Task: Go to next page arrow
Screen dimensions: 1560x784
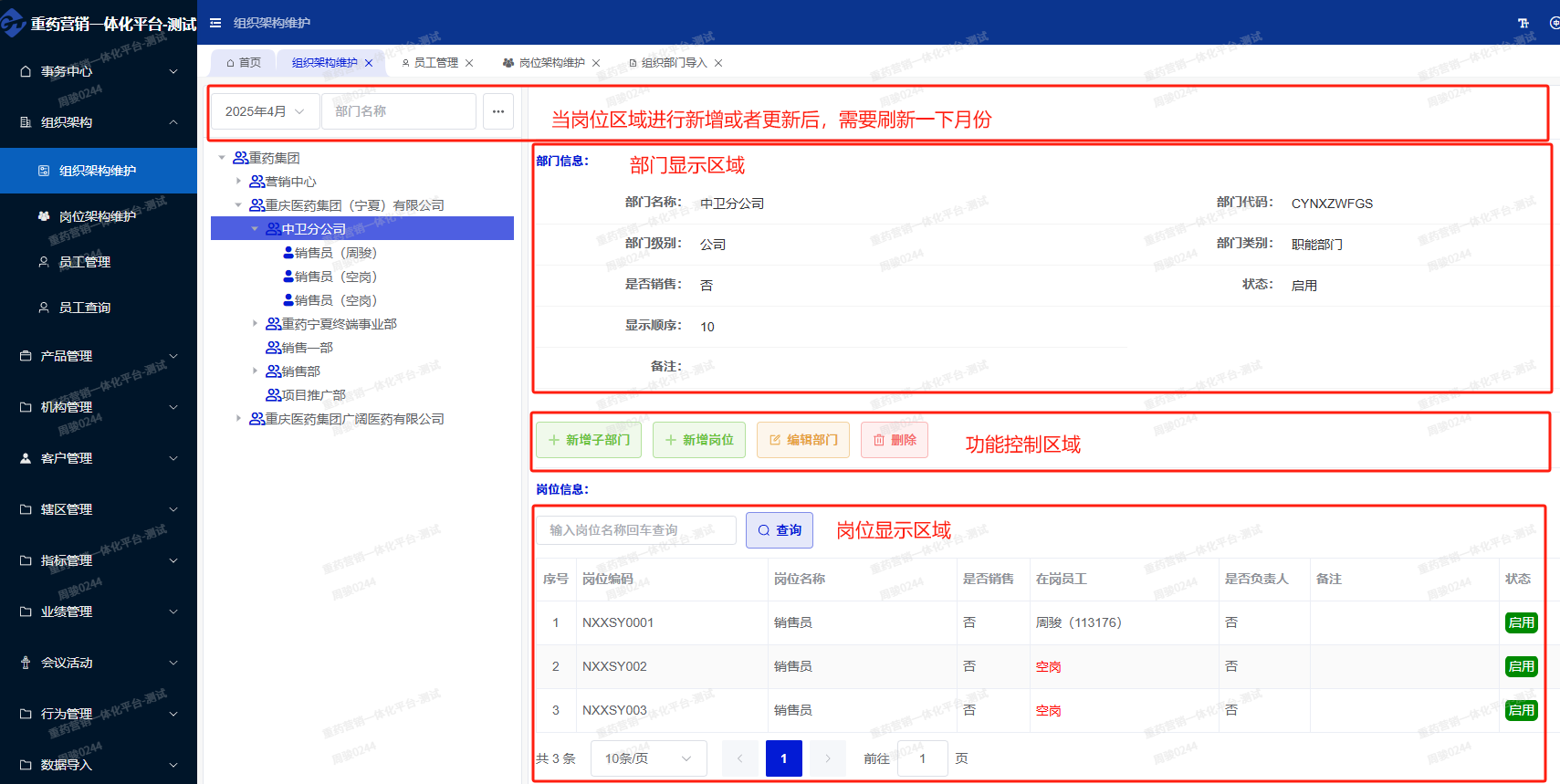Action: [828, 758]
